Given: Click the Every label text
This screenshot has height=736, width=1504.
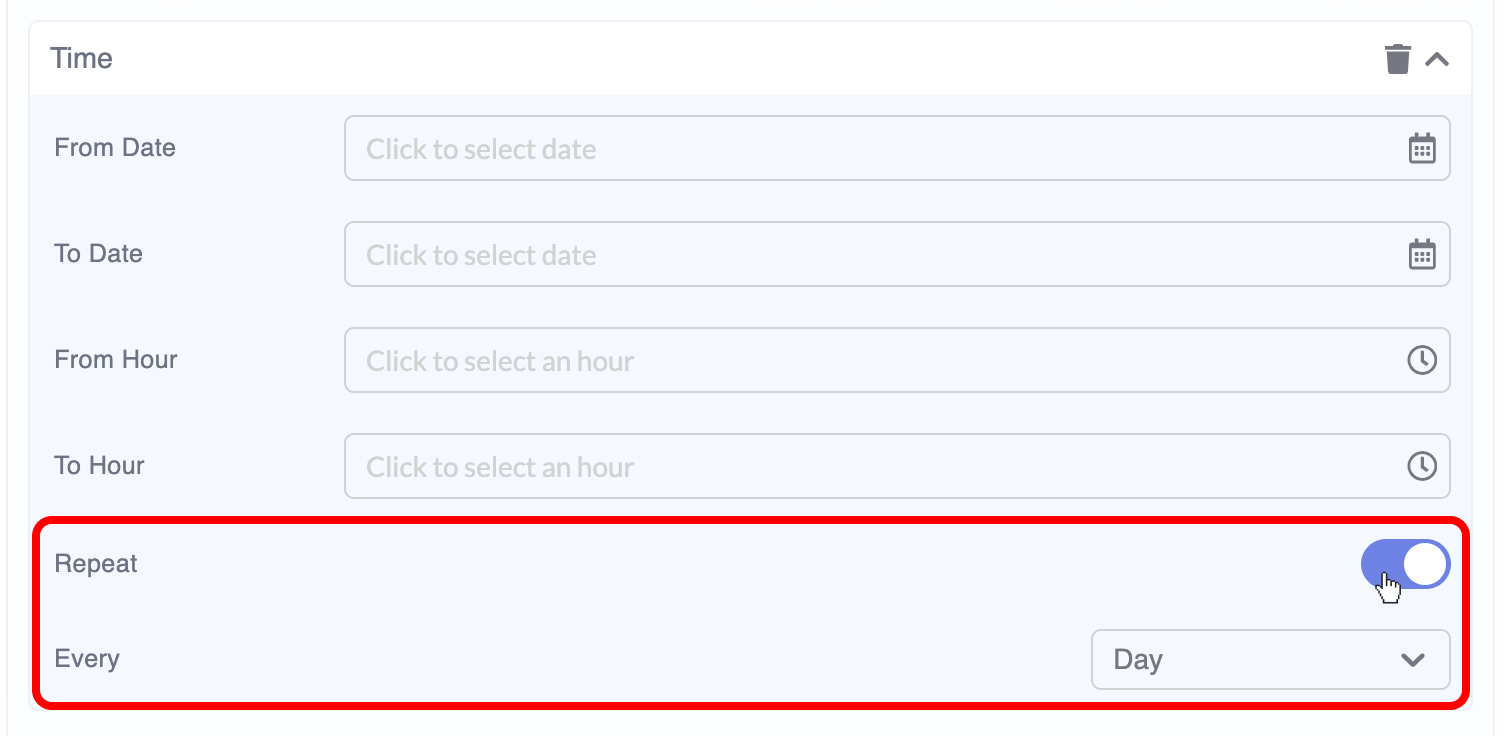Looking at the screenshot, I should click(87, 659).
